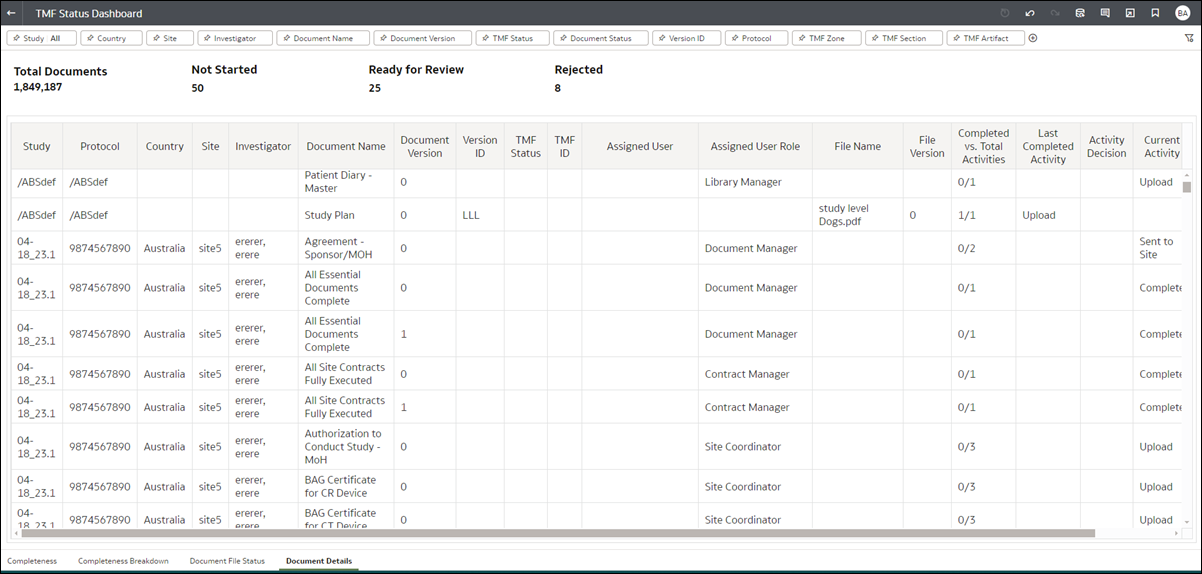Toggle the pin on Investigator filter
The height and width of the screenshot is (574, 1202).
pyautogui.click(x=207, y=38)
